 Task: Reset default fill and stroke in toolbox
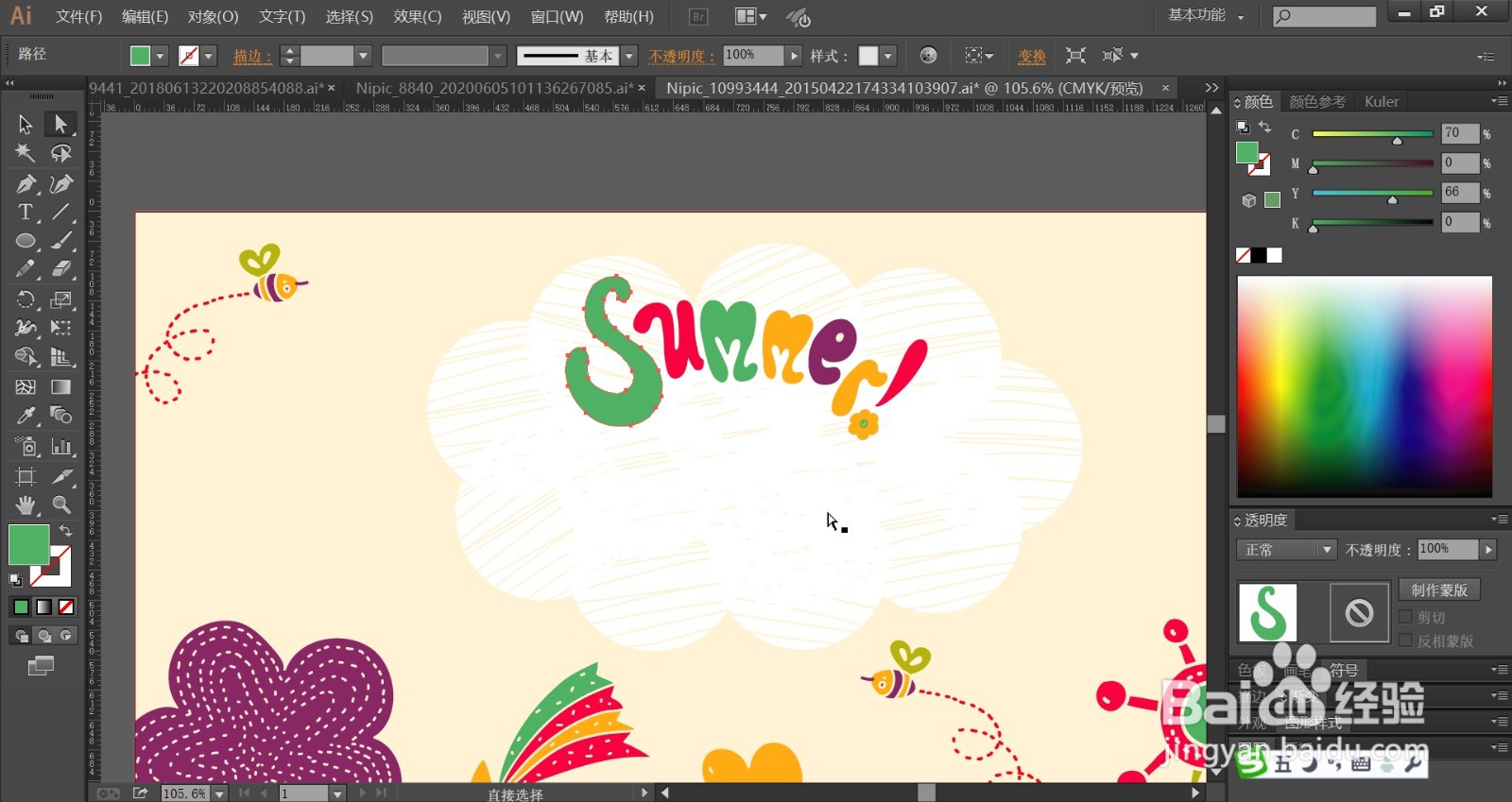coord(16,579)
